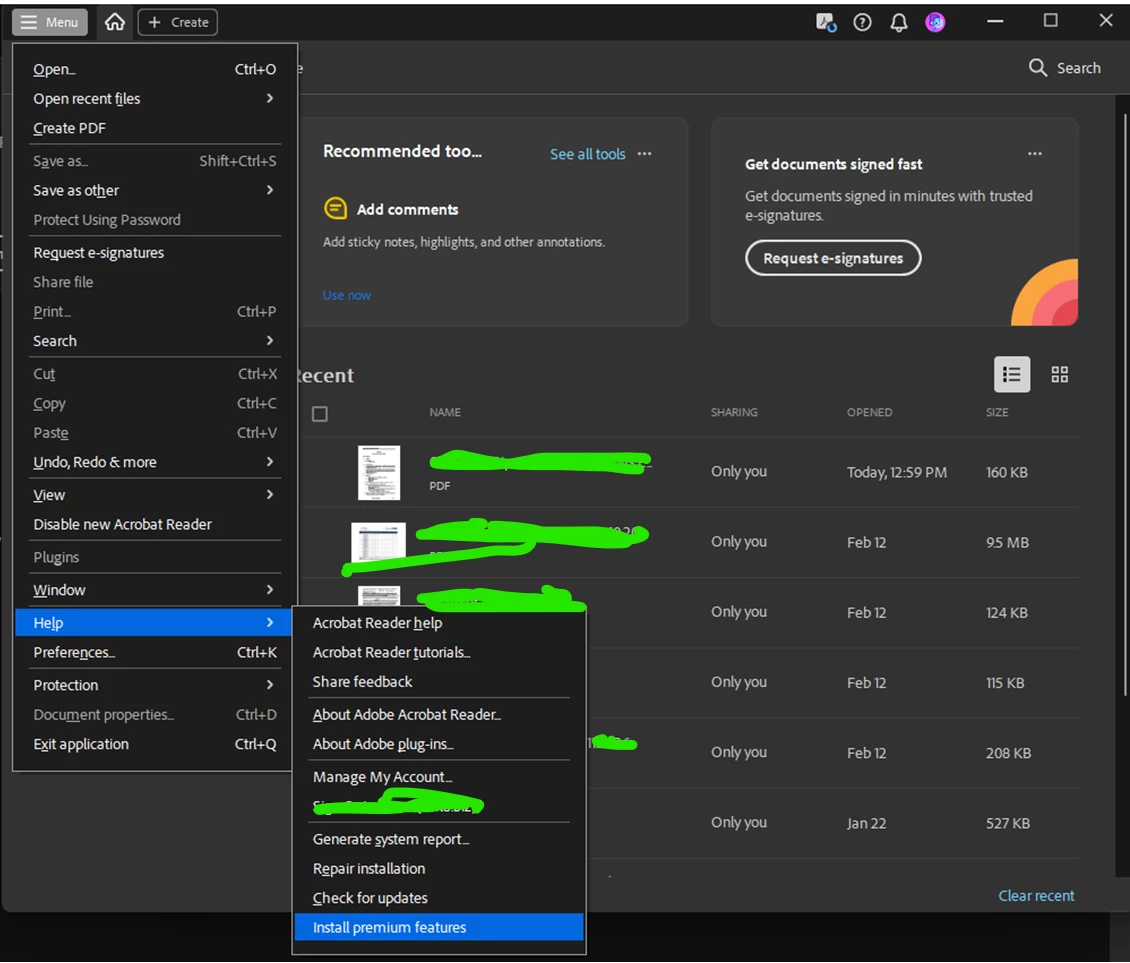
Task: Select Disable new Acrobat Reader
Action: click(154, 525)
